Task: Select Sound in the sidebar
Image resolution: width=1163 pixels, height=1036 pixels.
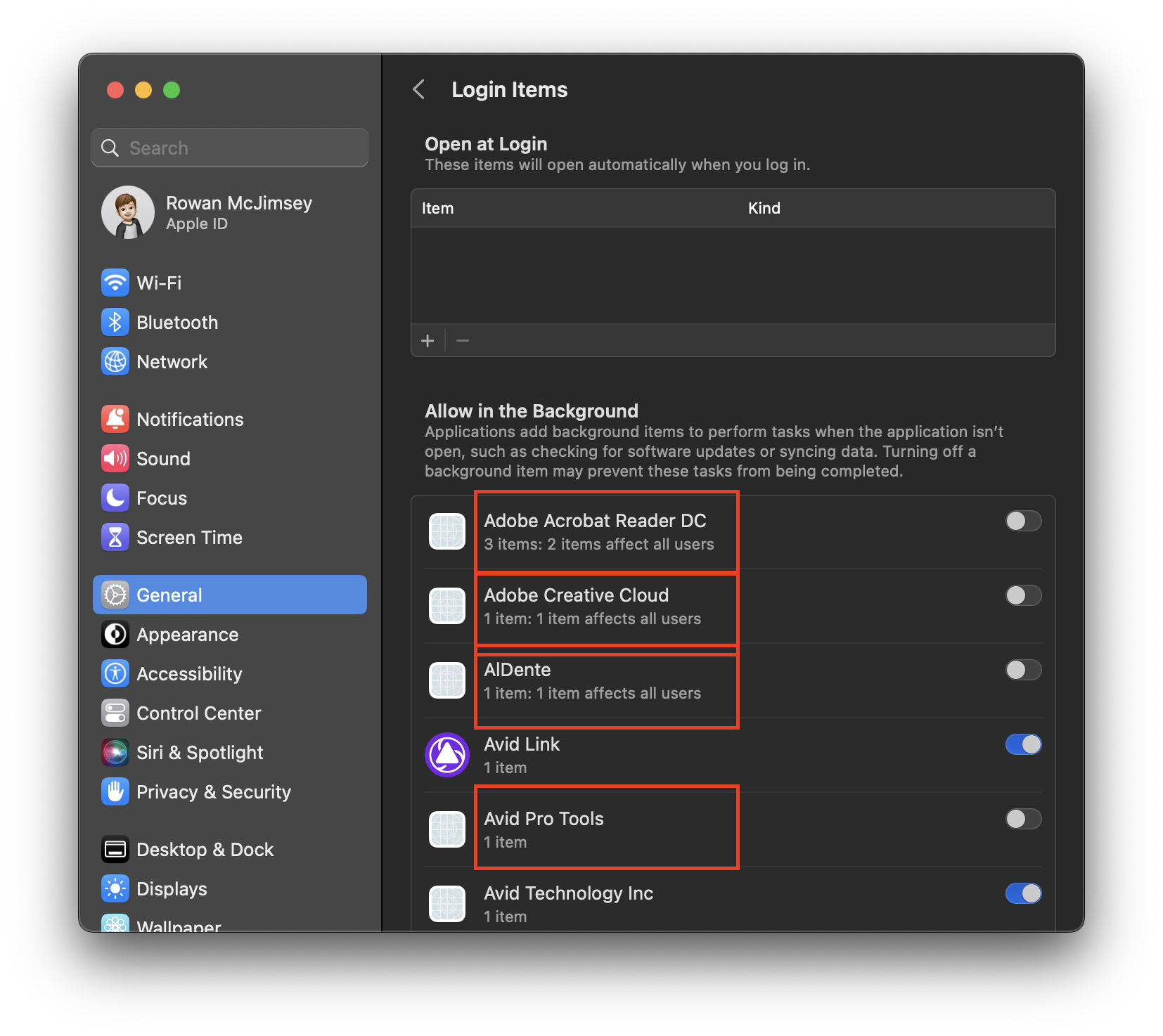Action: click(230, 458)
